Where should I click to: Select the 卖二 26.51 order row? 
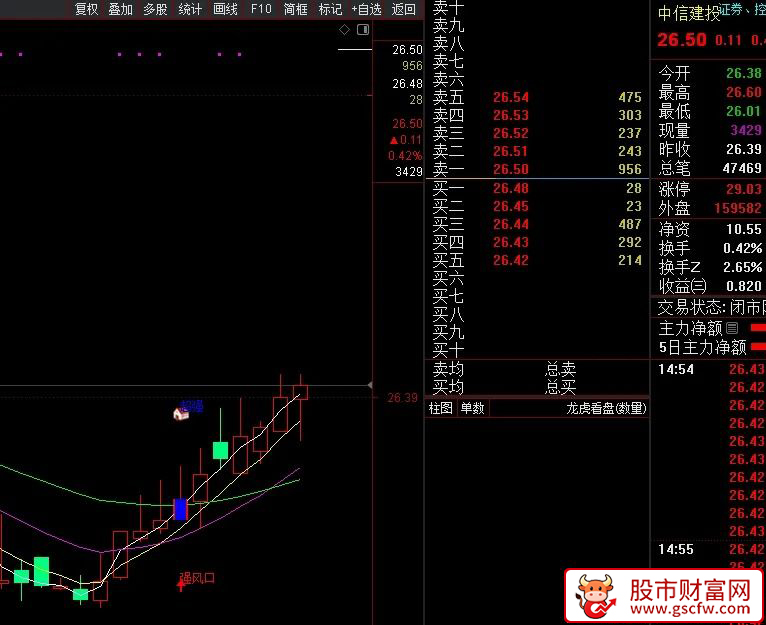pos(537,151)
